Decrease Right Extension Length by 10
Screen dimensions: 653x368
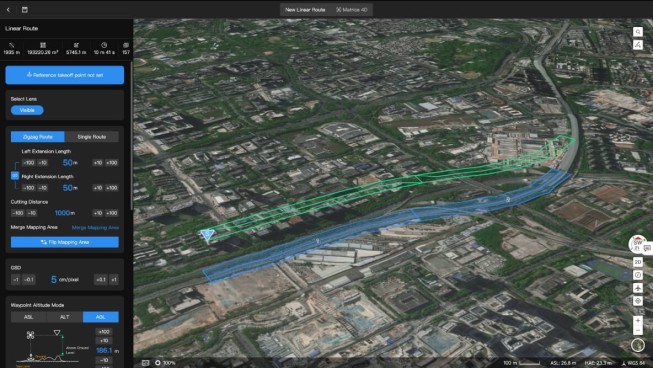[42, 188]
